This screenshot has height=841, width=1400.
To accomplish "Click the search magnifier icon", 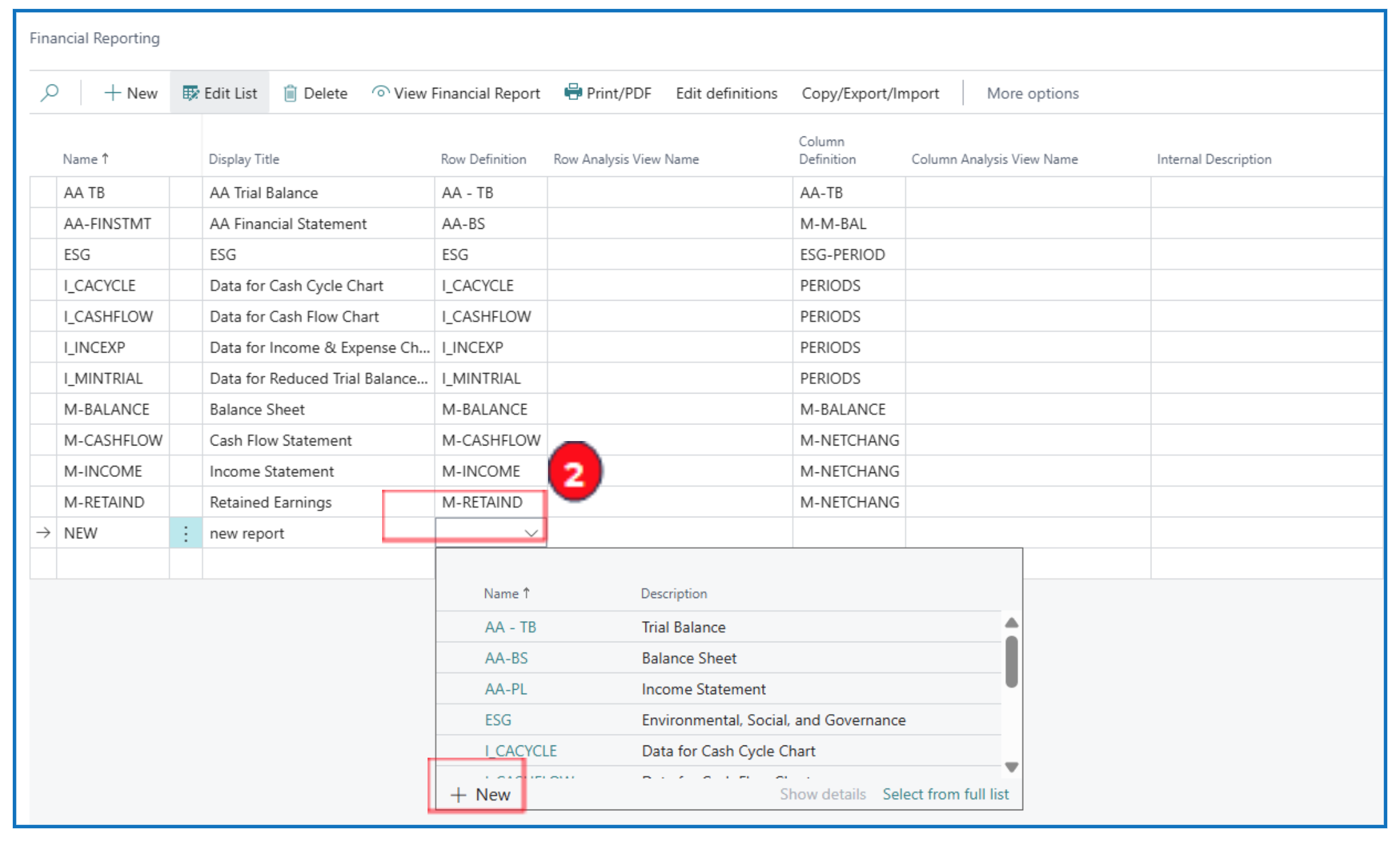I will tap(49, 93).
